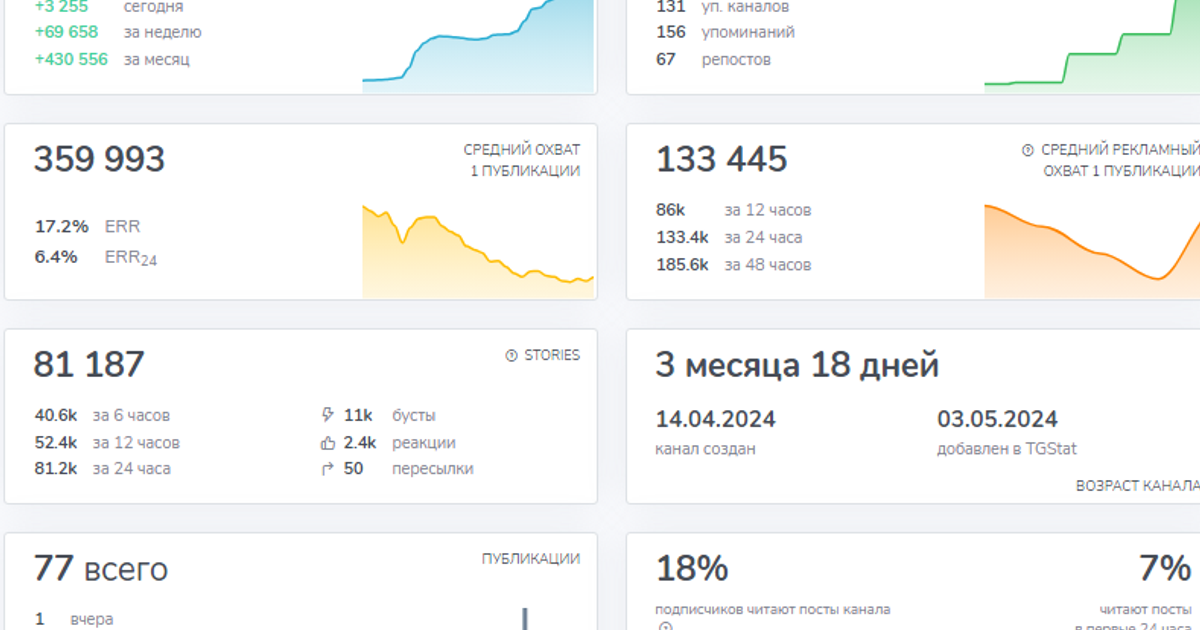Click the help icon beside STORIES
This screenshot has height=630, width=1200.
coord(512,355)
